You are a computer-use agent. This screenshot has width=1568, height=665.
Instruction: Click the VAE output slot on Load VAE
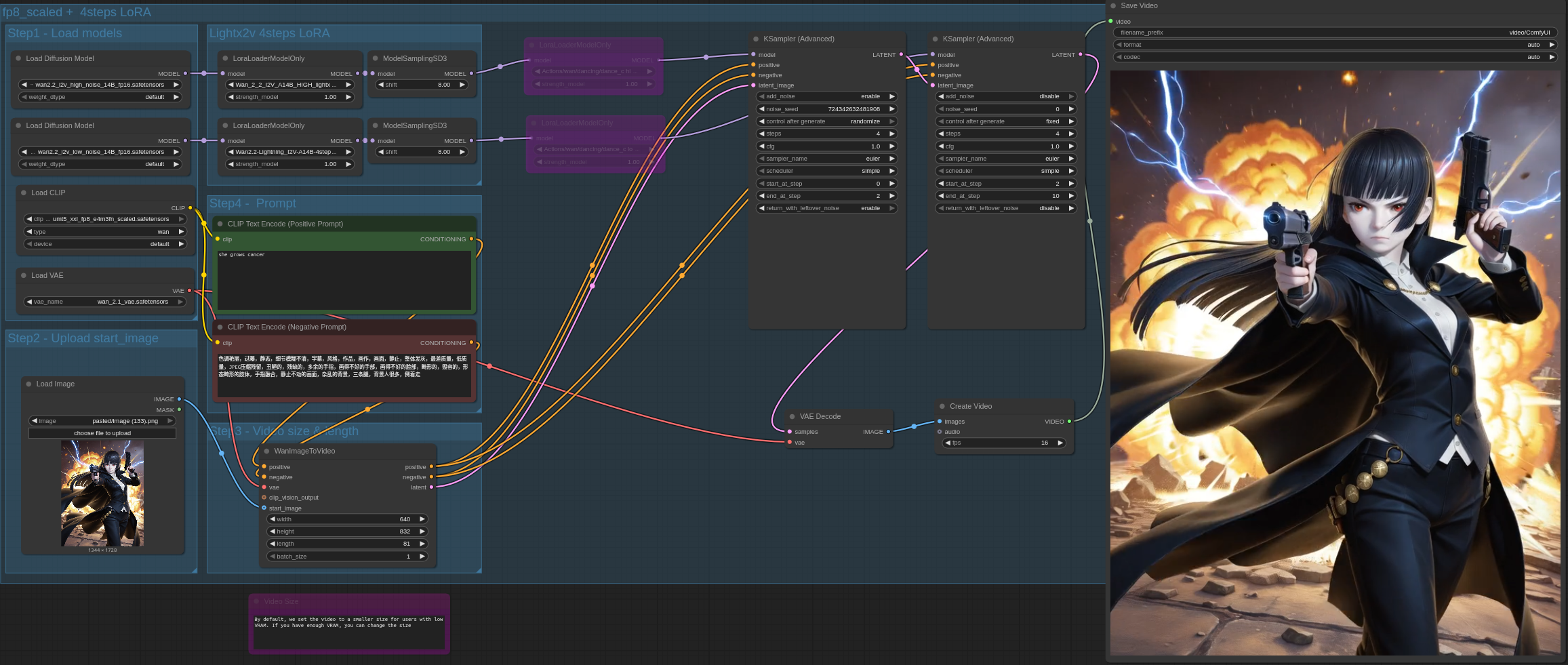pos(189,291)
